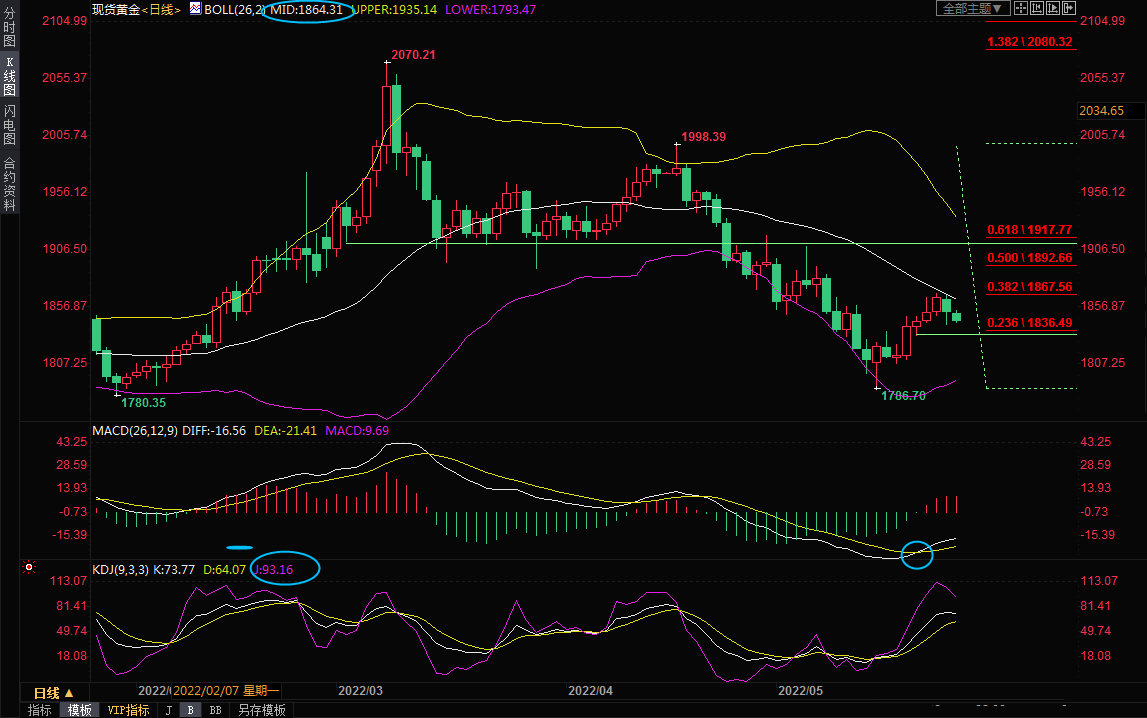Click the 另存模板 save template button
1147x718 pixels.
point(260,710)
